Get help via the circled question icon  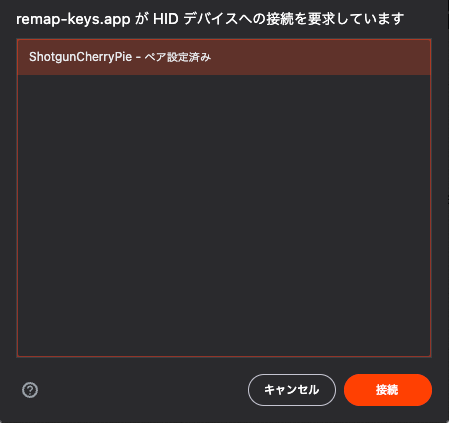tap(30, 390)
